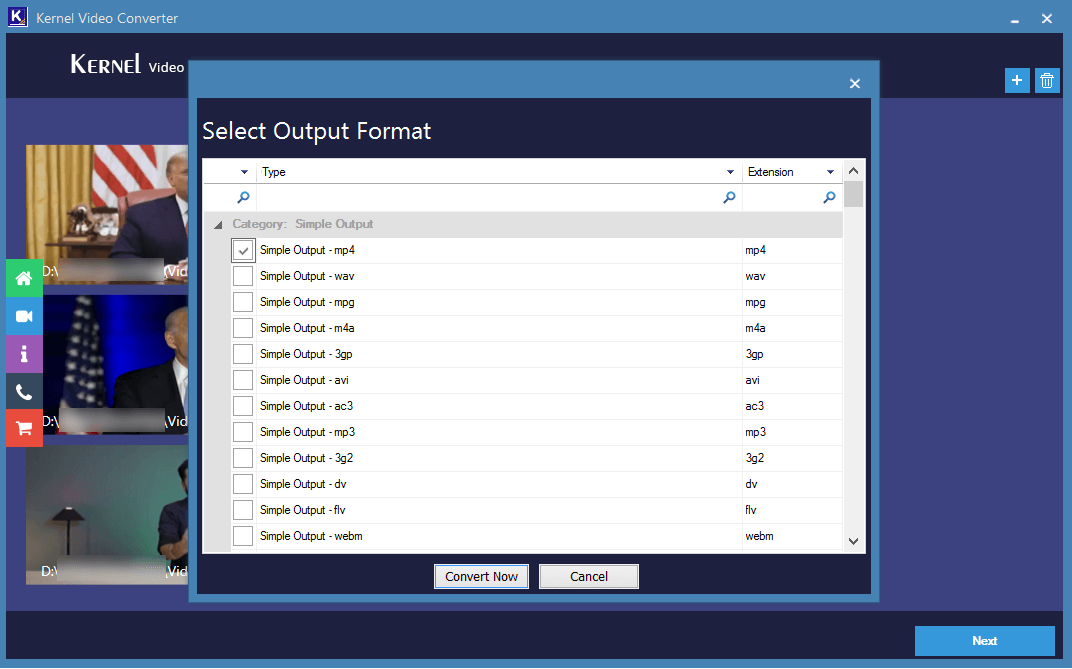Image resolution: width=1072 pixels, height=669 pixels.
Task: Check Simple Output - dv checkbox
Action: (243, 484)
